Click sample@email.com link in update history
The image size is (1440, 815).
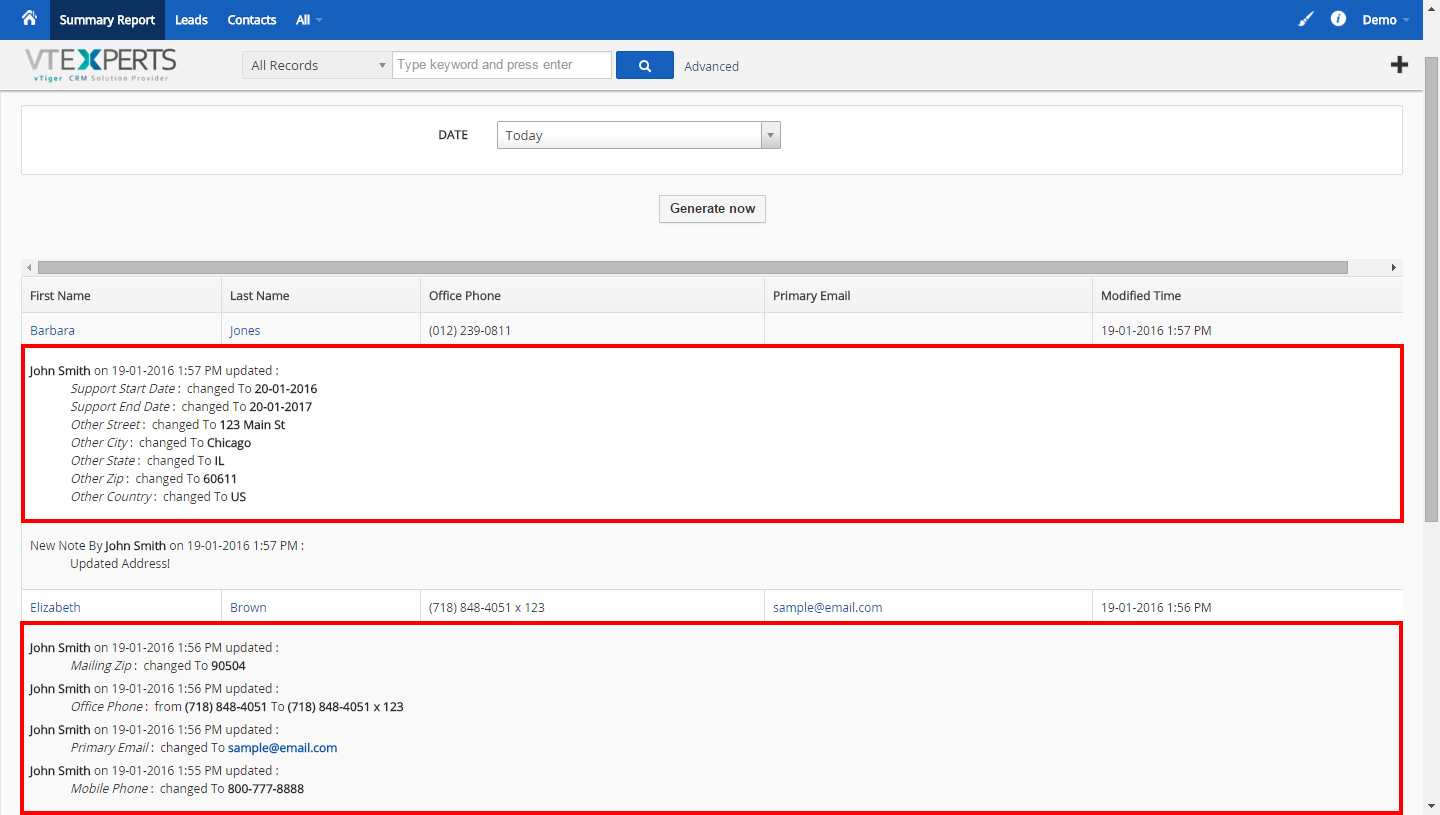pyautogui.click(x=282, y=747)
